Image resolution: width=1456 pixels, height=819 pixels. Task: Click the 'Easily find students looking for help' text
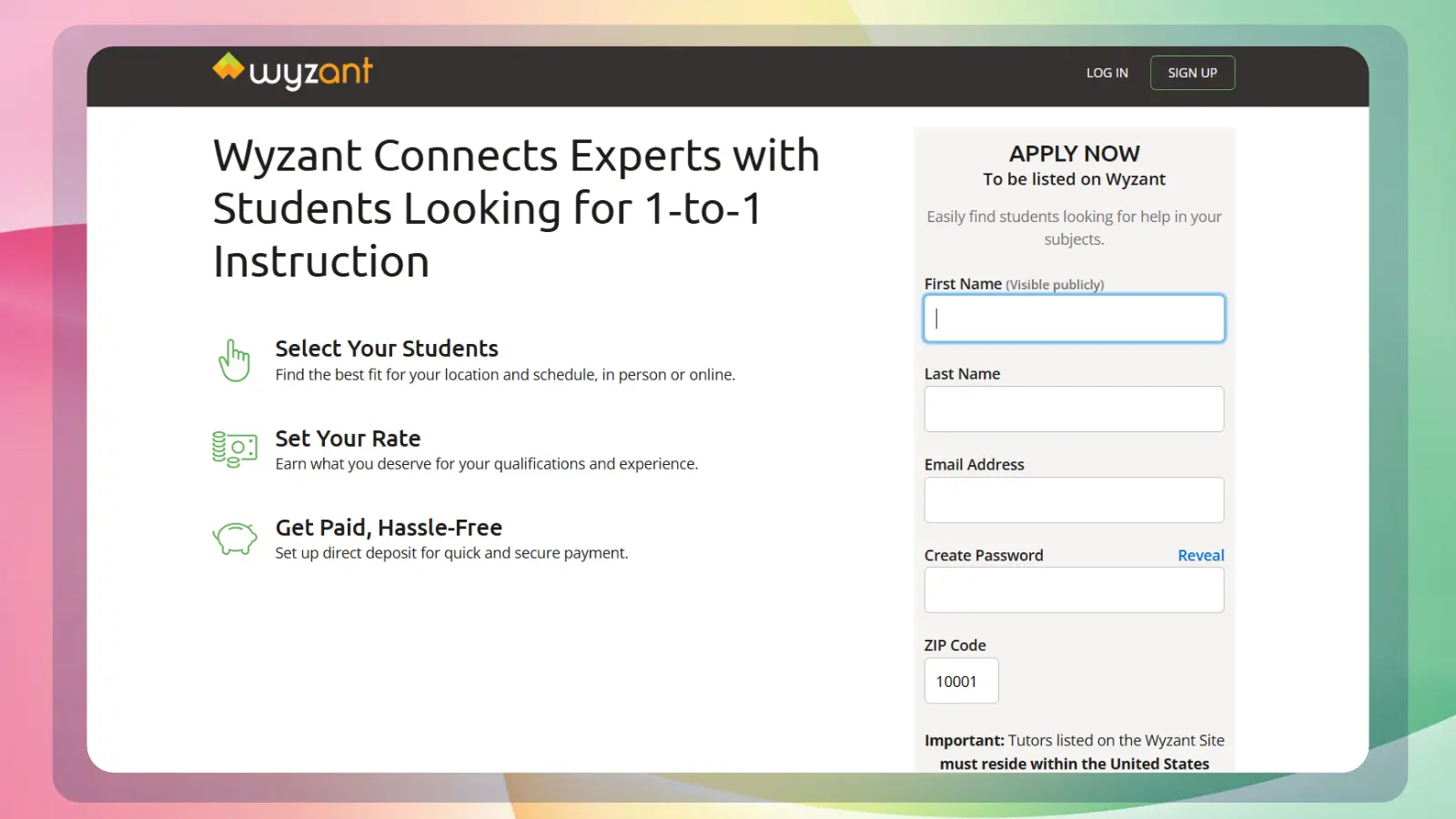pos(1074,227)
